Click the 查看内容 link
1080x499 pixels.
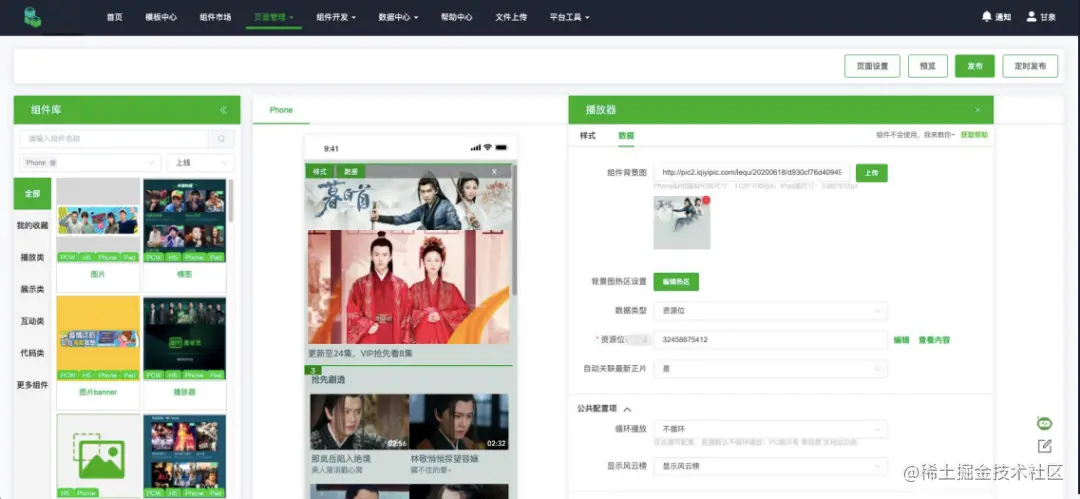[934, 340]
